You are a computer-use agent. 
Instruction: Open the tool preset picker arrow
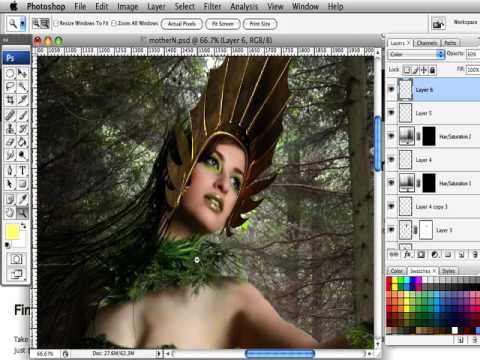tap(23, 24)
